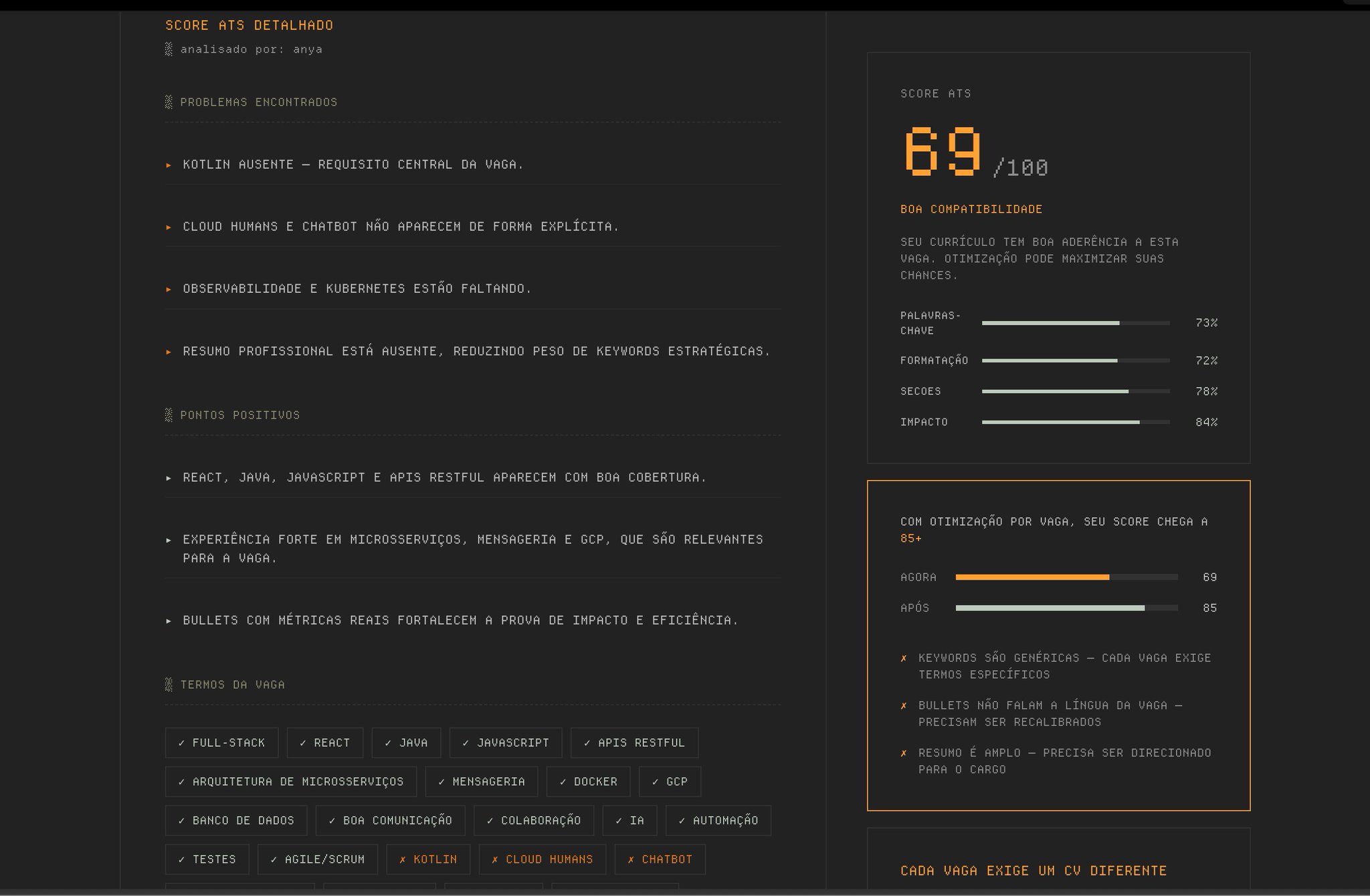Click BOA COMPATIBILIDADE label
1370x896 pixels.
[971, 209]
